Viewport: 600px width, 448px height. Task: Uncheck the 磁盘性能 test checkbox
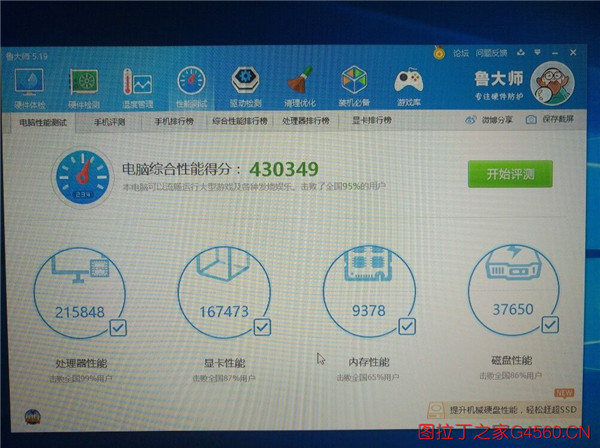click(x=550, y=325)
